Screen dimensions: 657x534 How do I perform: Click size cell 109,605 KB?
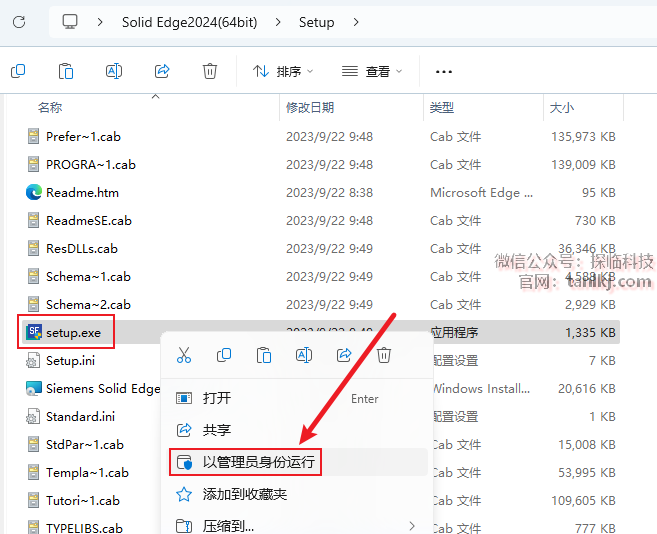[583, 500]
